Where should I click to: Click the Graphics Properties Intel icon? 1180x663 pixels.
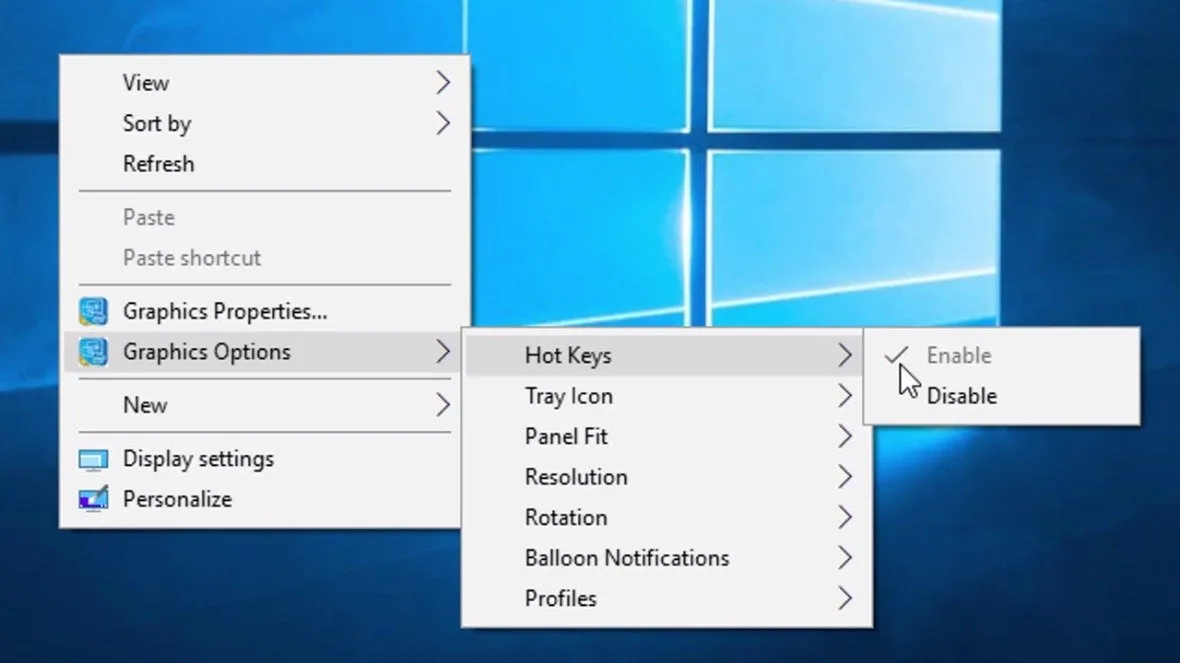93,312
